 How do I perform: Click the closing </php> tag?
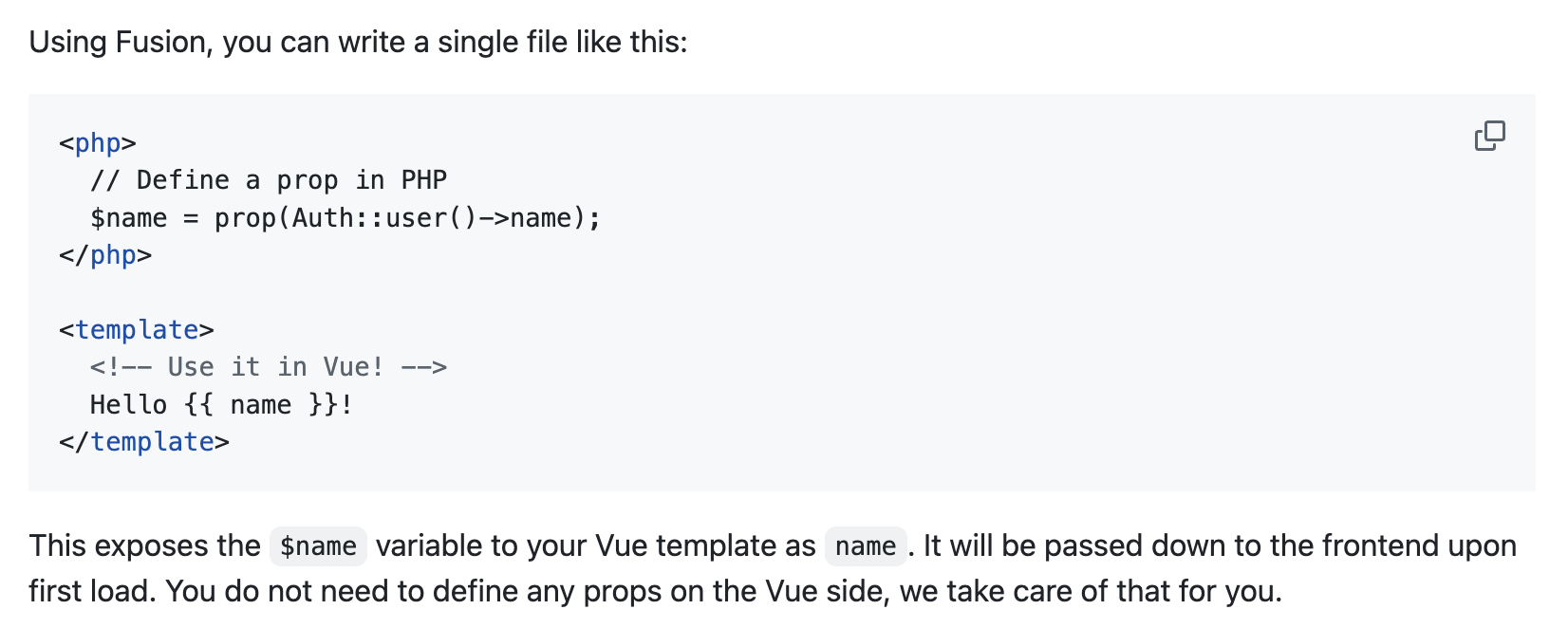point(105,255)
